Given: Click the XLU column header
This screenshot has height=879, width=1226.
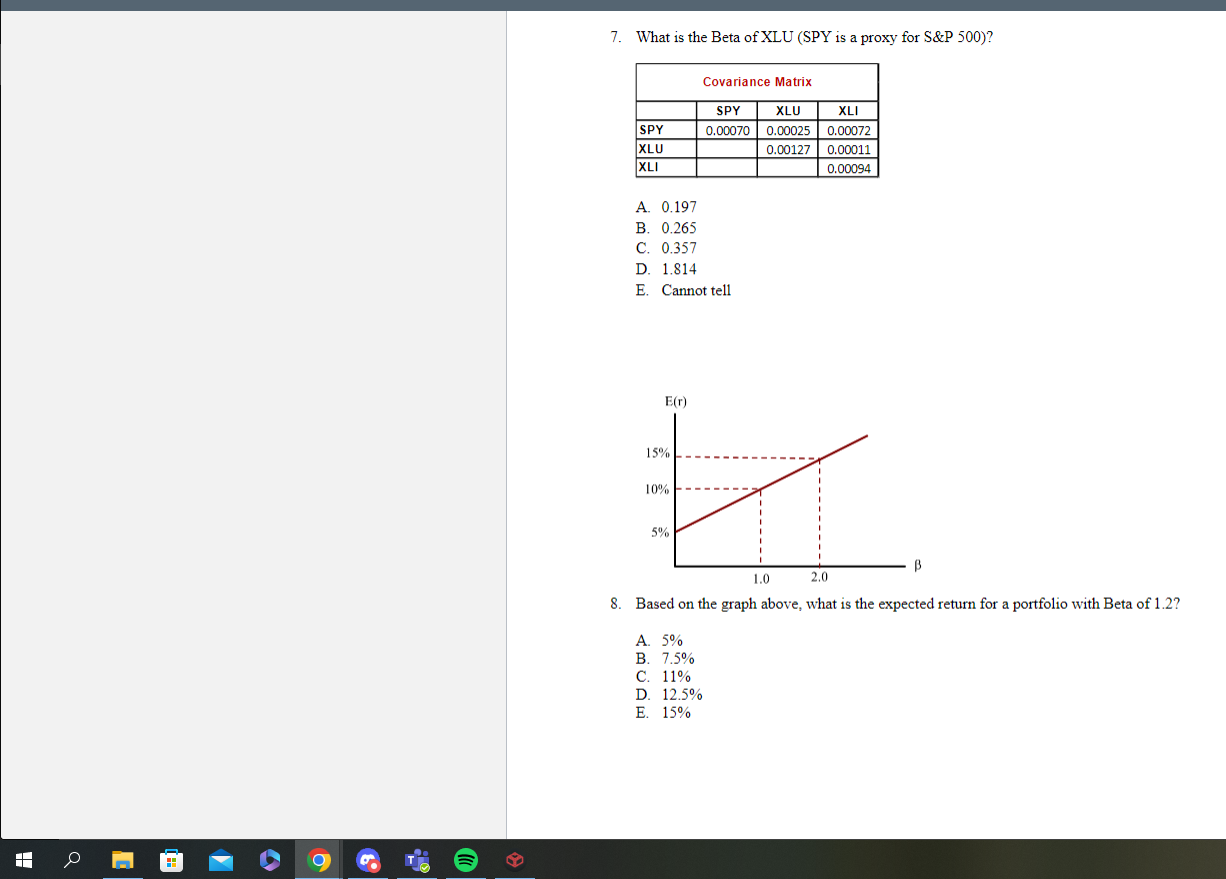Looking at the screenshot, I should (788, 111).
